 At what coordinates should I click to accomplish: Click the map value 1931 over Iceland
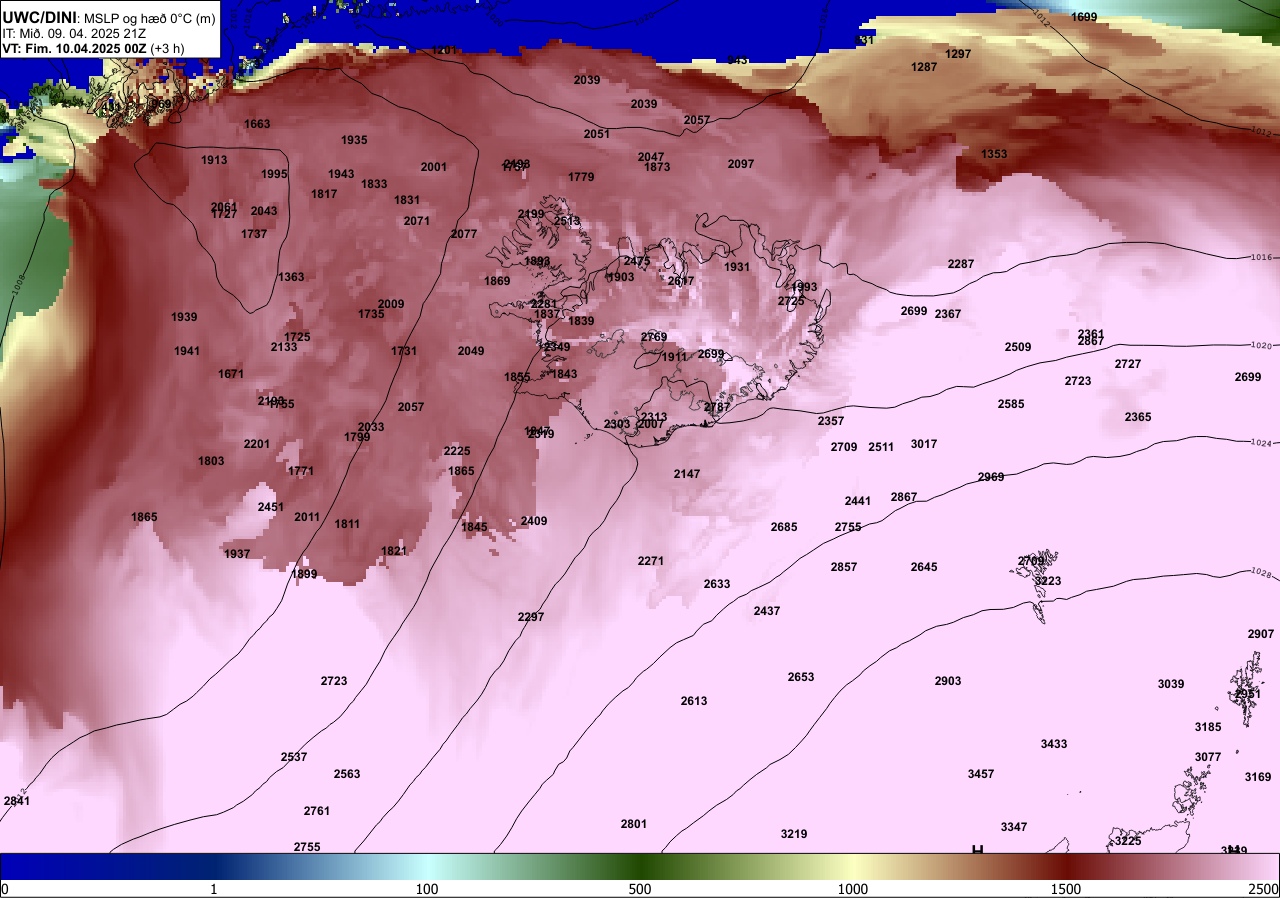737,267
